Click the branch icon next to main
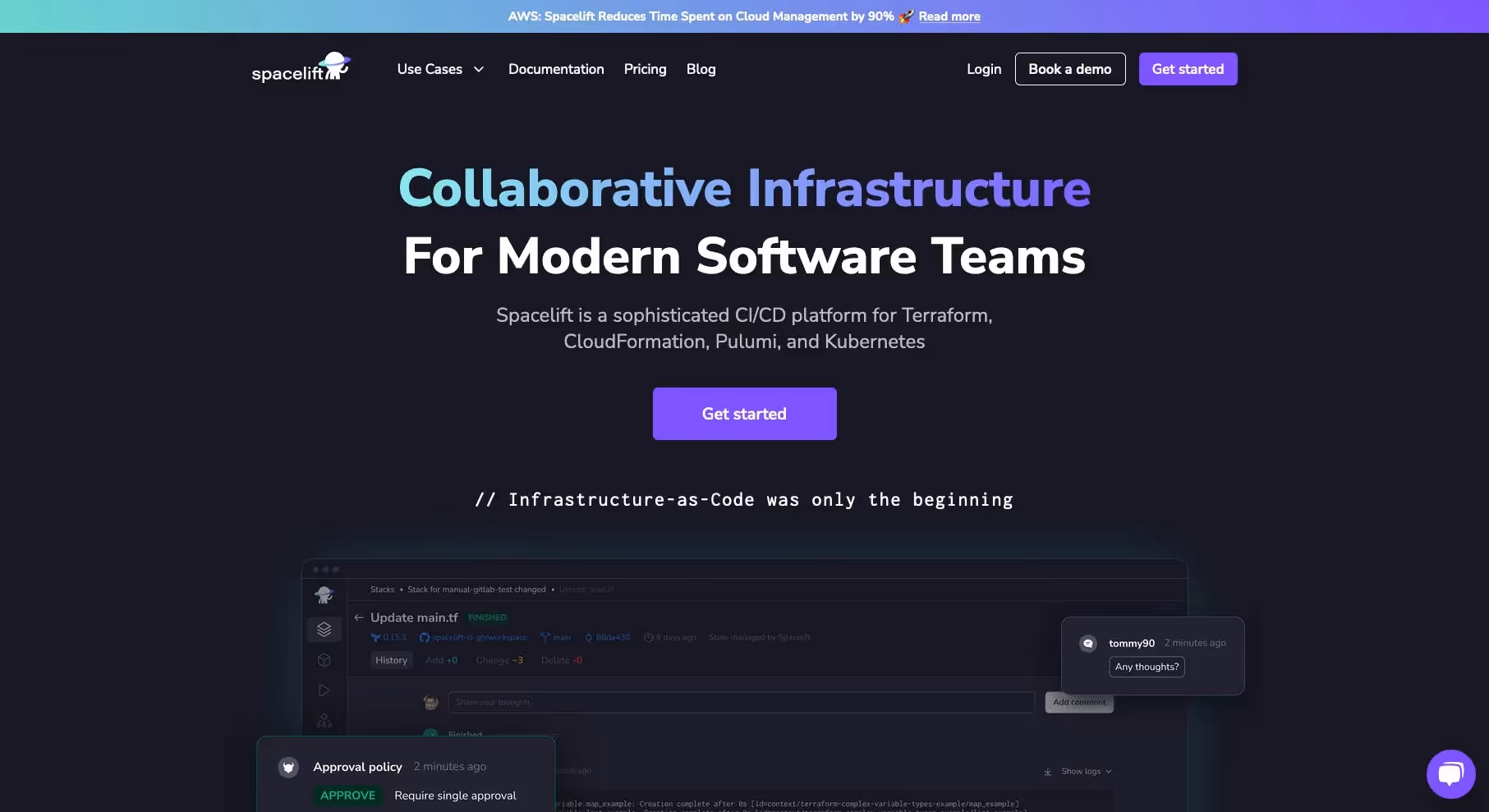The width and height of the screenshot is (1489, 812). pos(545,637)
